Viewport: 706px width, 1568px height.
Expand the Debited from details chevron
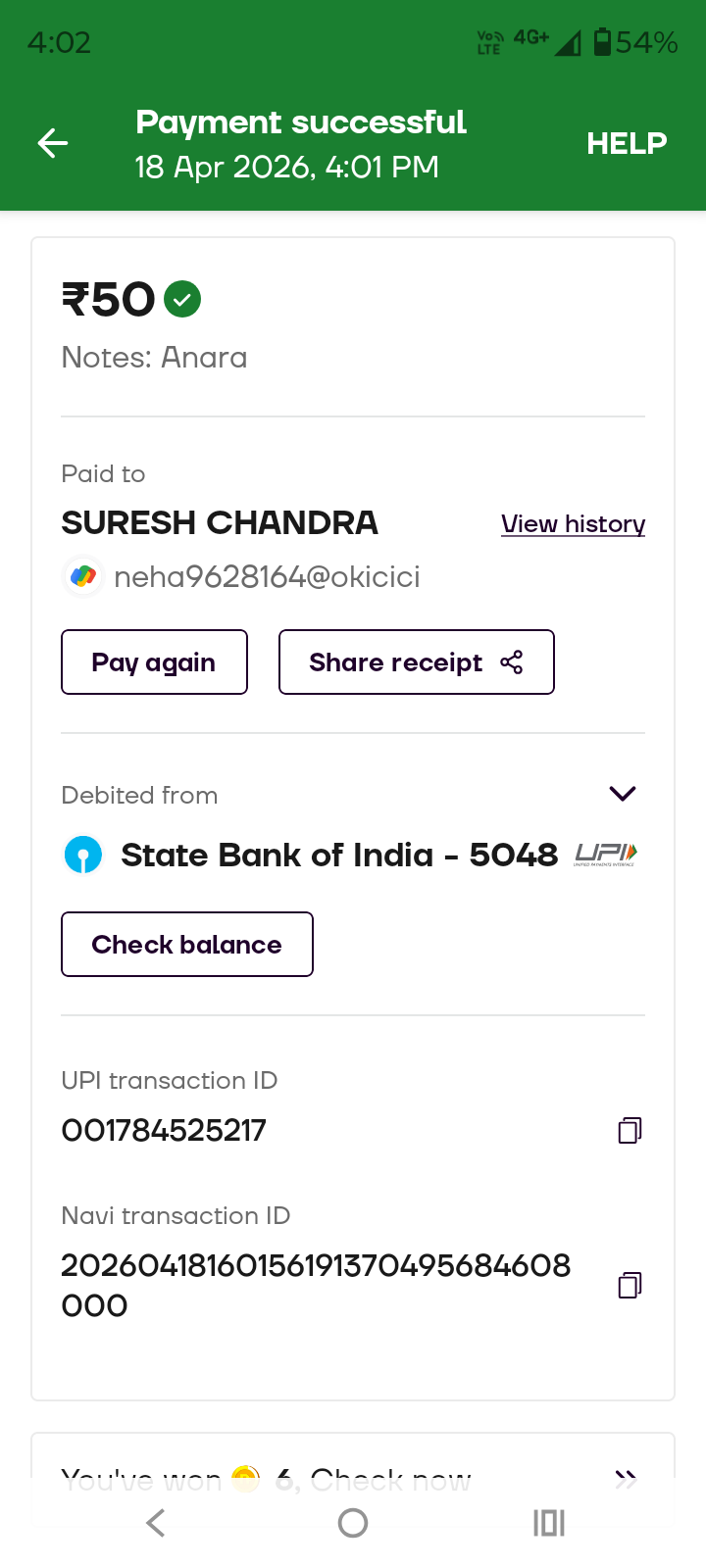(623, 794)
